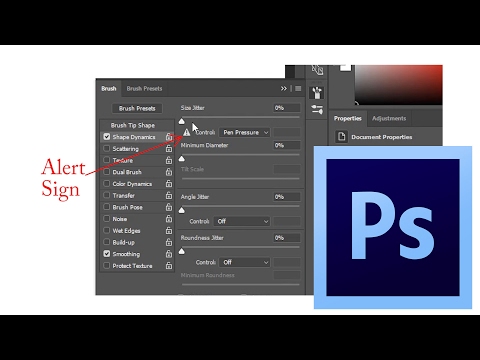Image resolution: width=480 pixels, height=360 pixels.
Task: Open Size Jitter Control Pen Pressure dropdown
Action: click(244, 132)
